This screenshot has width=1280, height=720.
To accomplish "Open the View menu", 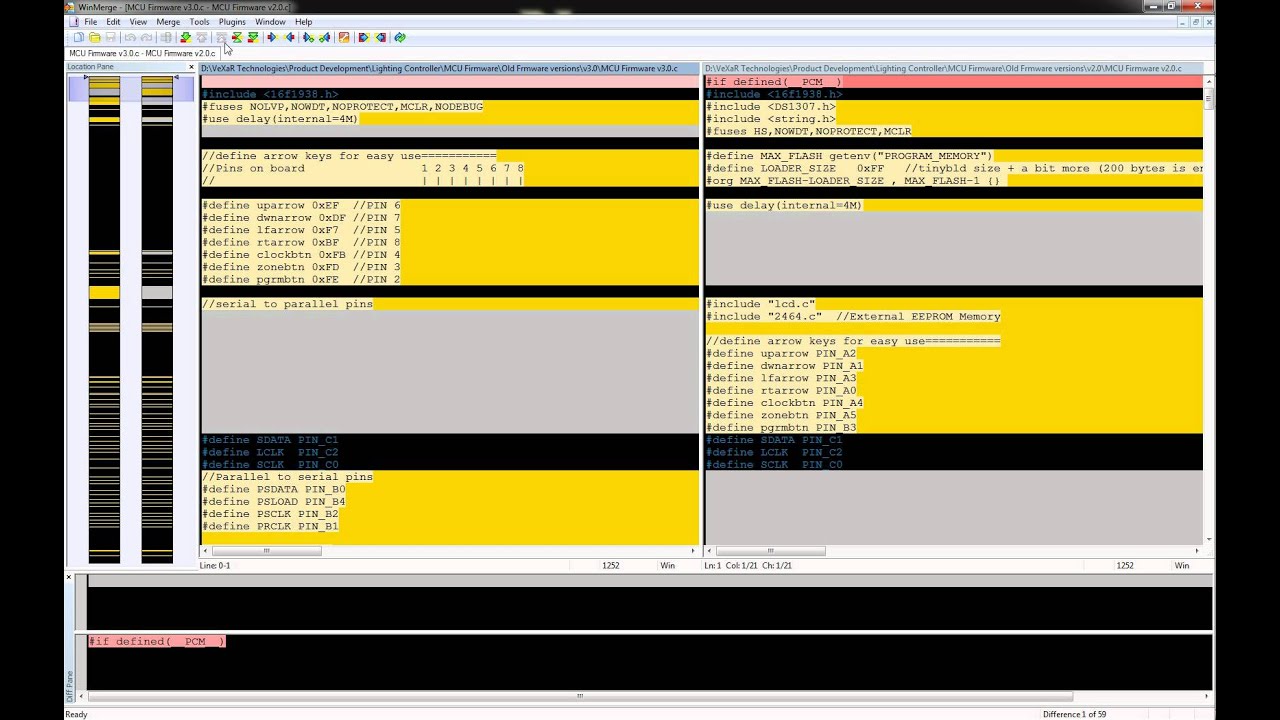I will 138,22.
